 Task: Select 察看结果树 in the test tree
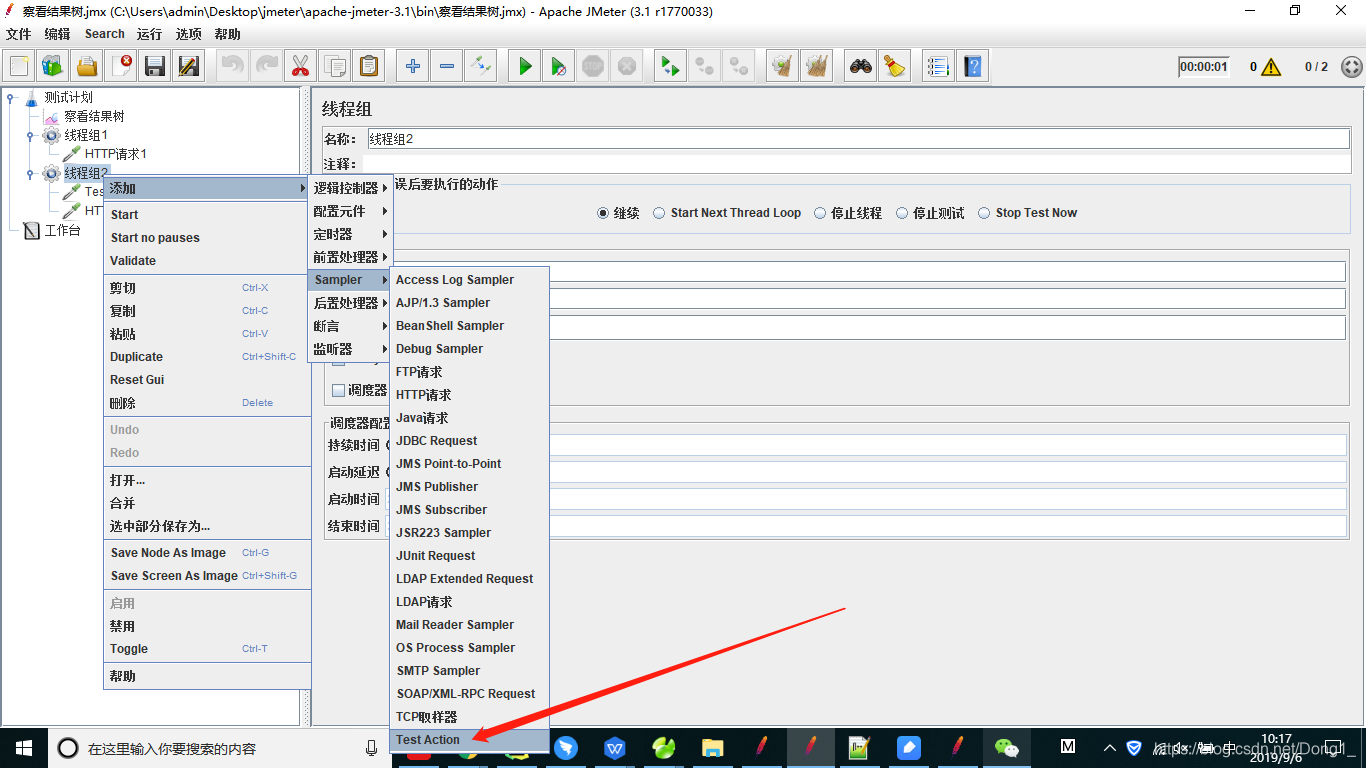click(x=94, y=117)
